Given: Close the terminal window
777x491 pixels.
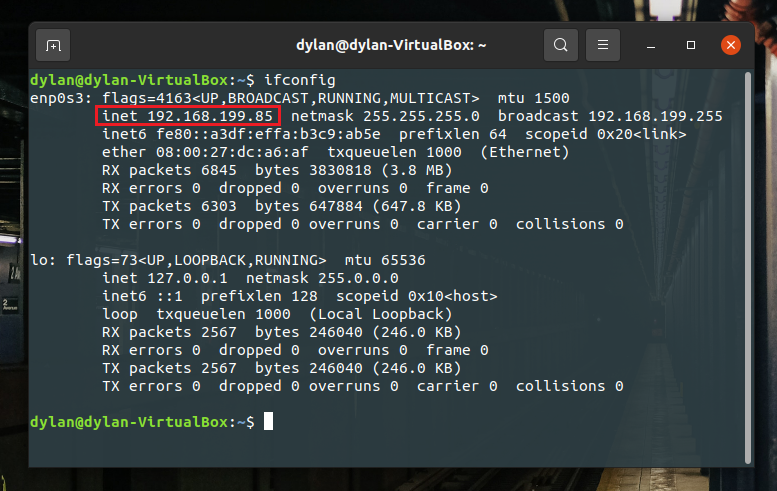Looking at the screenshot, I should (x=730, y=45).
